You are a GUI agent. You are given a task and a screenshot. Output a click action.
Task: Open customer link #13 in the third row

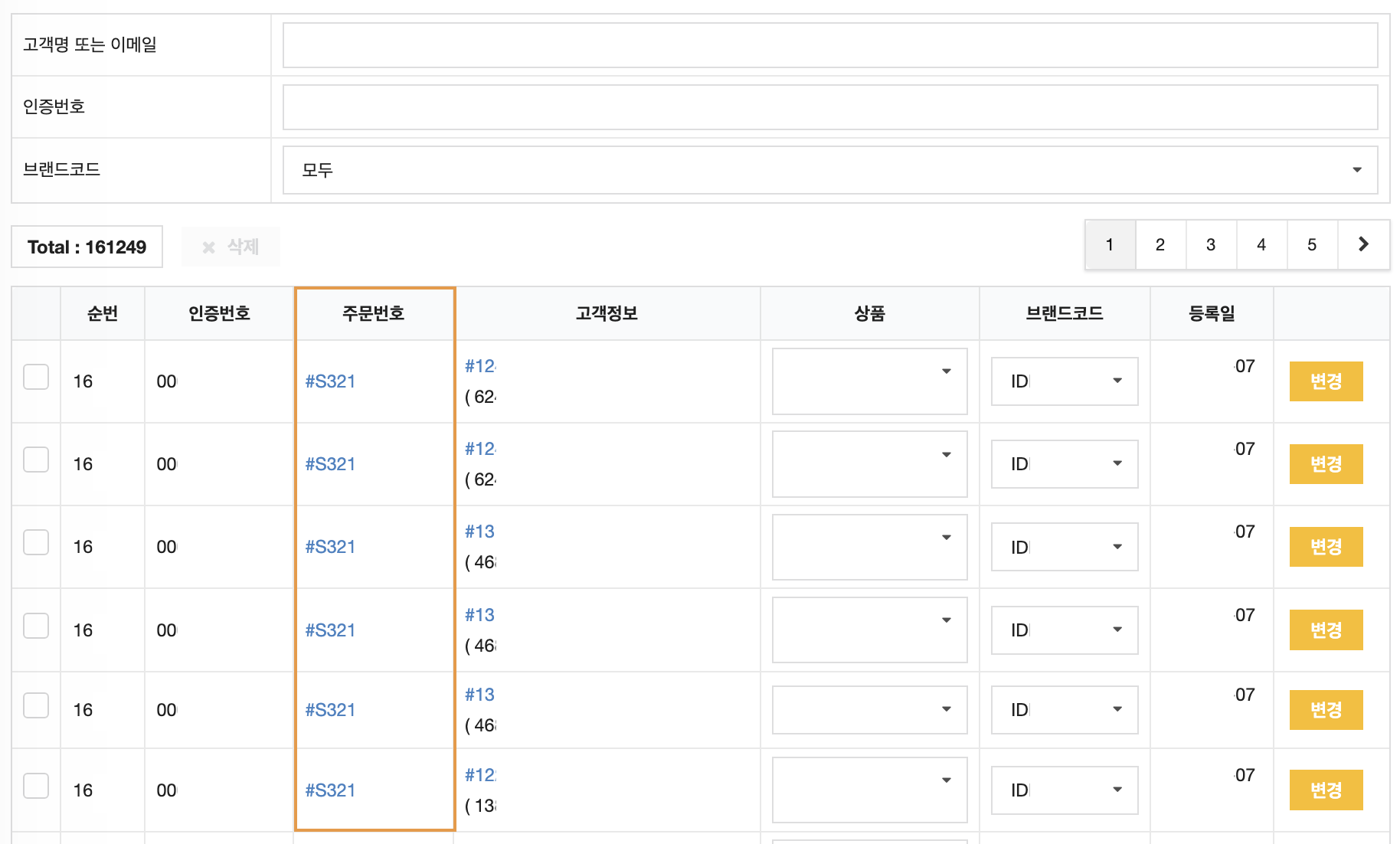tap(479, 532)
